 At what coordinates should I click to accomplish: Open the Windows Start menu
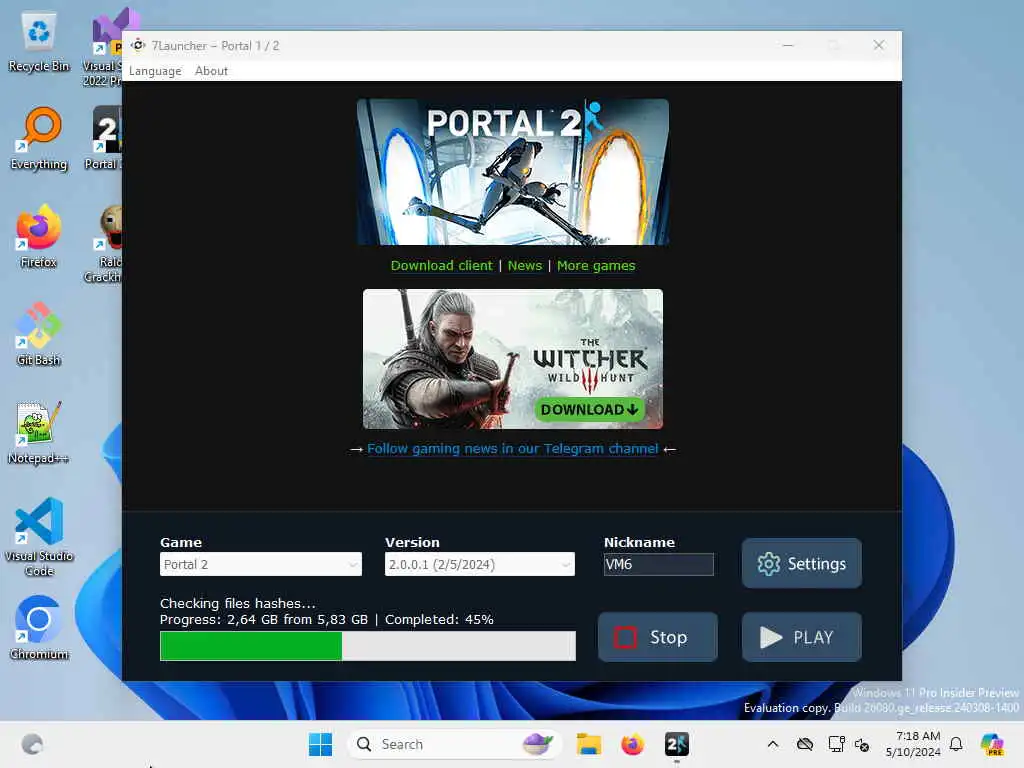(320, 744)
